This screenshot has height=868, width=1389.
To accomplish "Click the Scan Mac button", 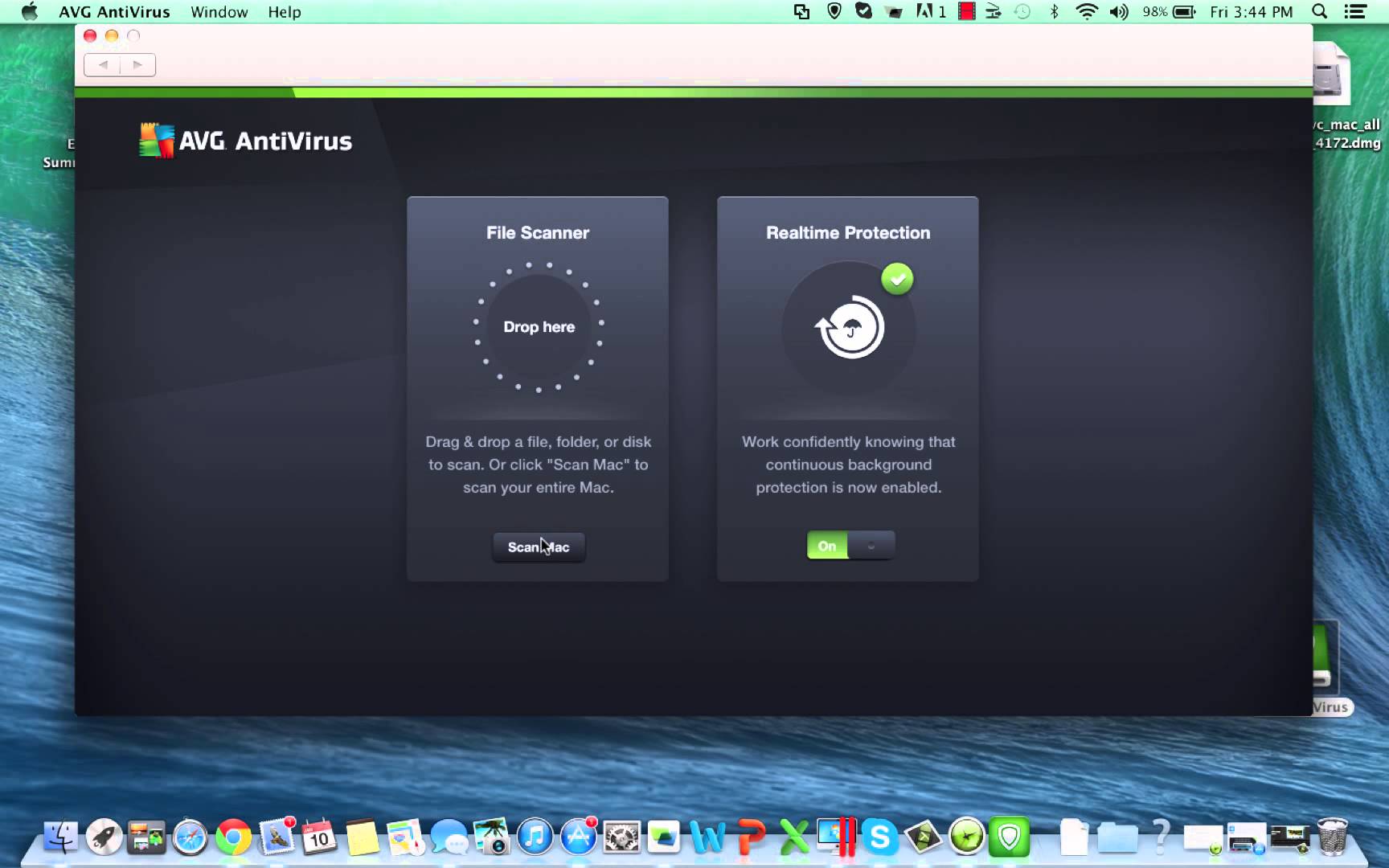I will tap(539, 547).
